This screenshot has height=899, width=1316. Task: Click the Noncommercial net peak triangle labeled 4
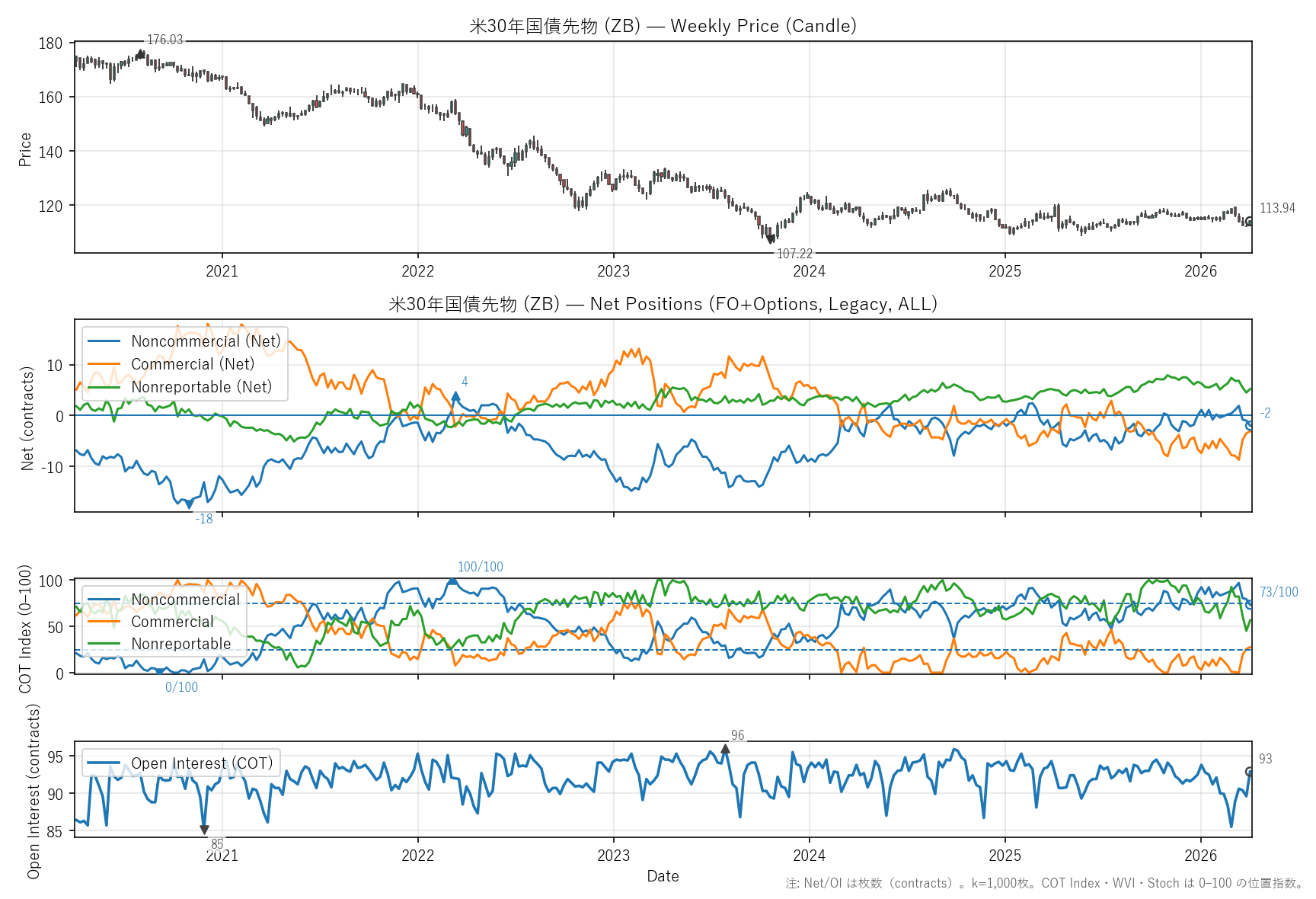(455, 396)
